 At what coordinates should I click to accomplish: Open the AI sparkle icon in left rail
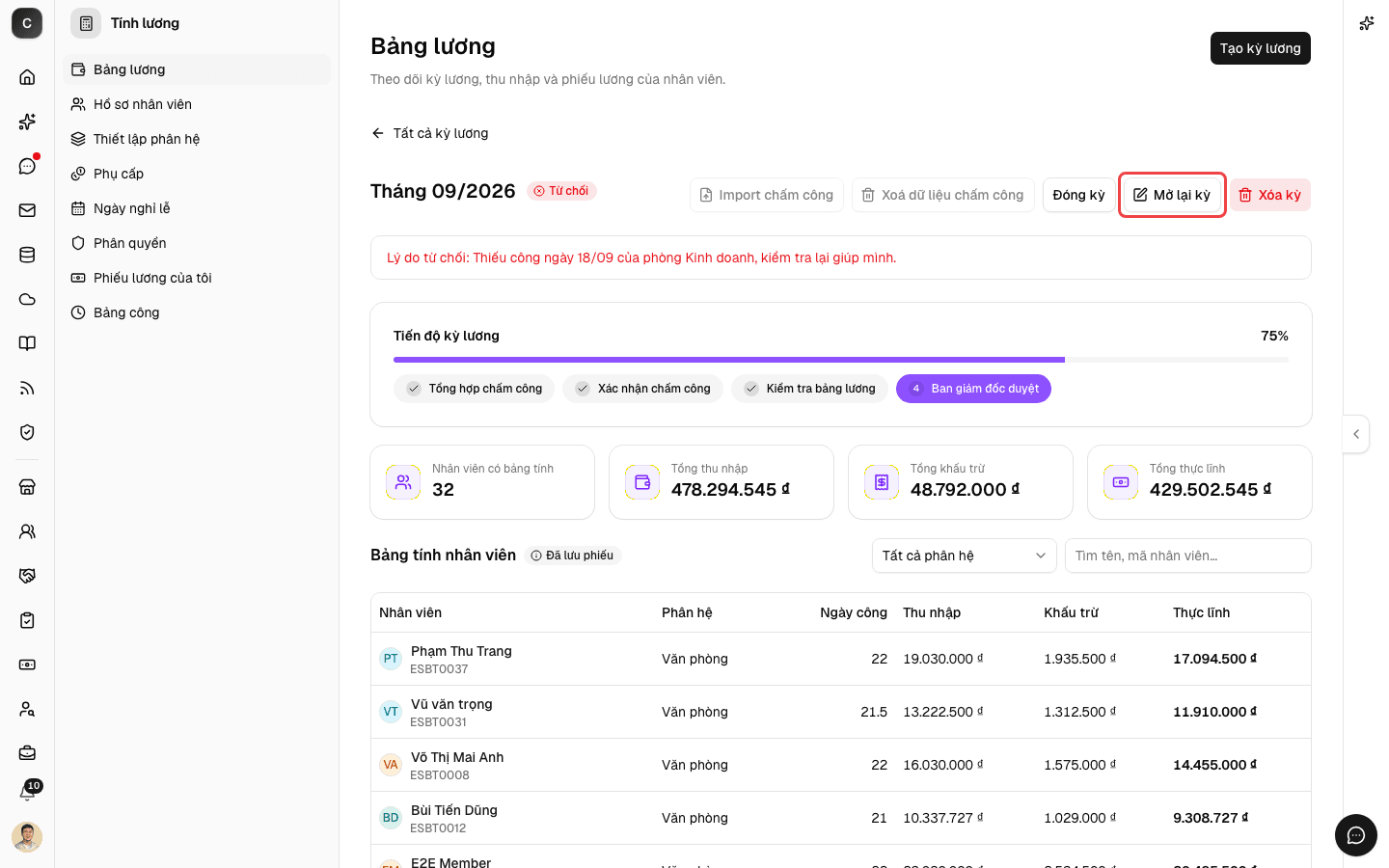(27, 122)
